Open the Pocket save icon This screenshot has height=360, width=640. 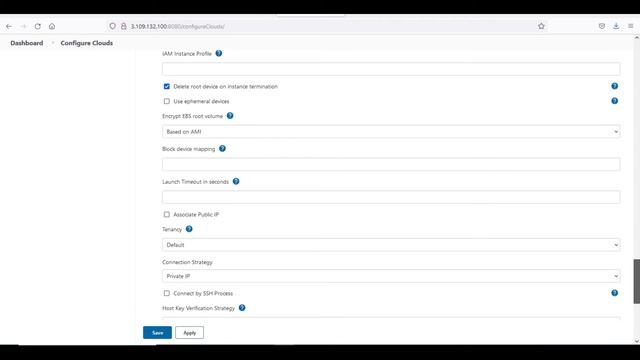click(x=602, y=26)
